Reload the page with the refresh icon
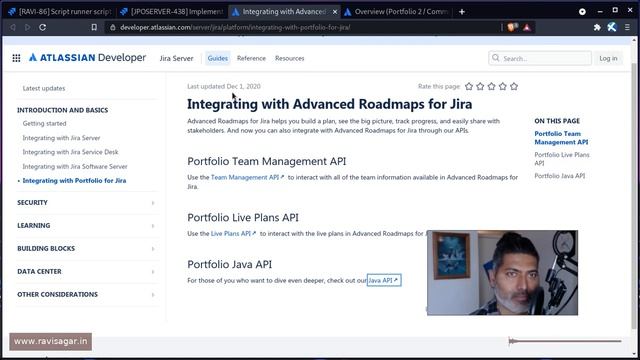 point(42,27)
